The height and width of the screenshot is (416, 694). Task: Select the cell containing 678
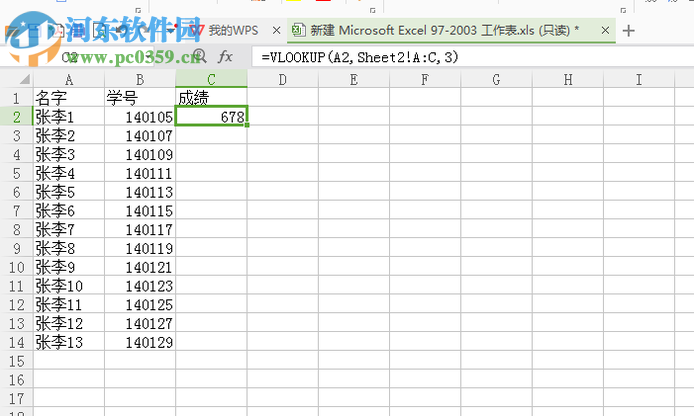[212, 117]
